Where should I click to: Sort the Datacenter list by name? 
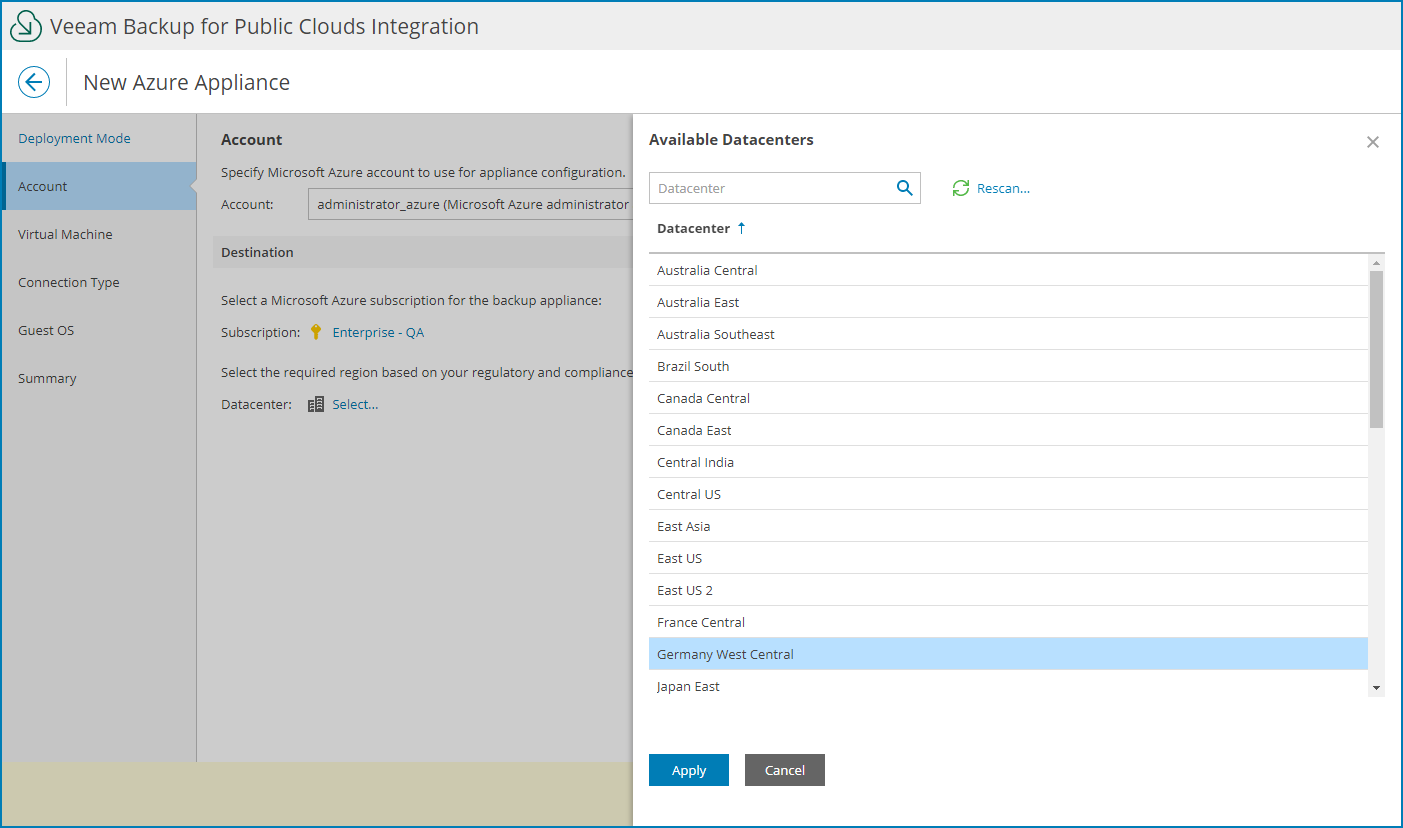pos(695,228)
